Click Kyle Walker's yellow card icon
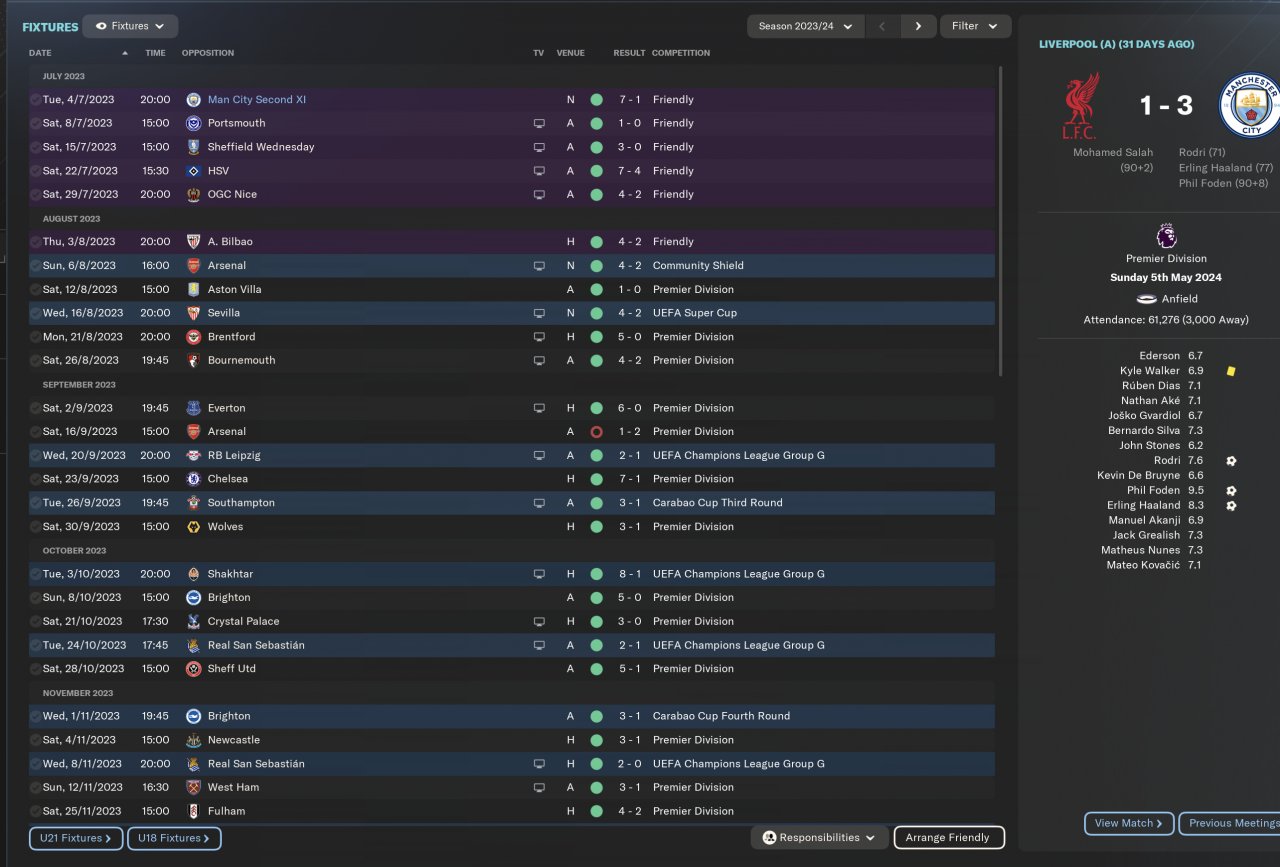The width and height of the screenshot is (1280, 867). point(1231,371)
